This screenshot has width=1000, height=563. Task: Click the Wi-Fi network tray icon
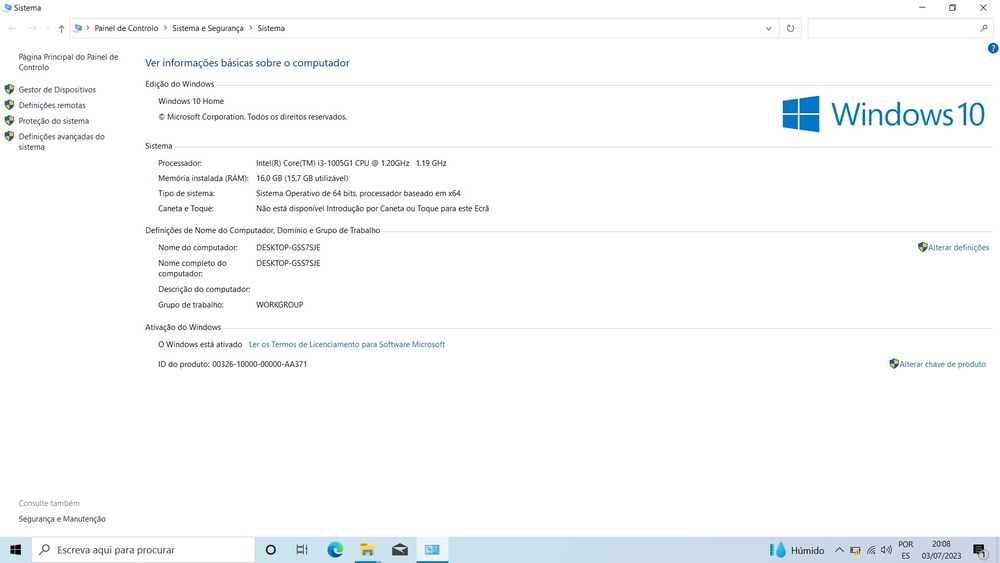[871, 550]
